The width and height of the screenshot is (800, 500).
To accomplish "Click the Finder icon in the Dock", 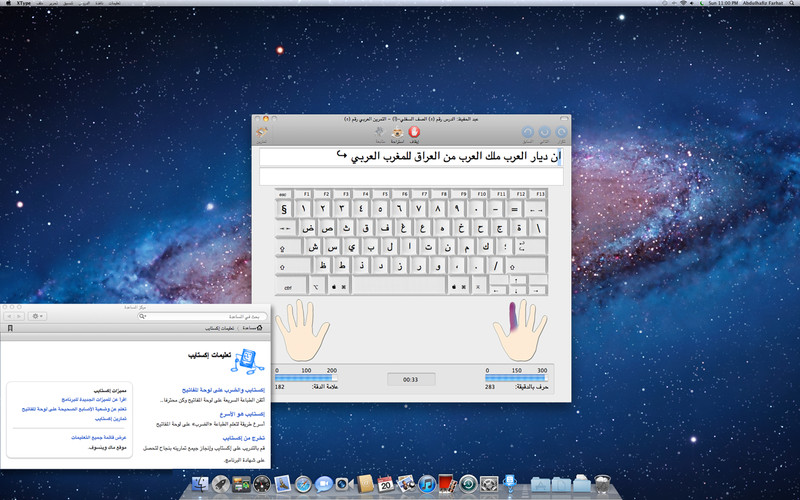I will 200,484.
